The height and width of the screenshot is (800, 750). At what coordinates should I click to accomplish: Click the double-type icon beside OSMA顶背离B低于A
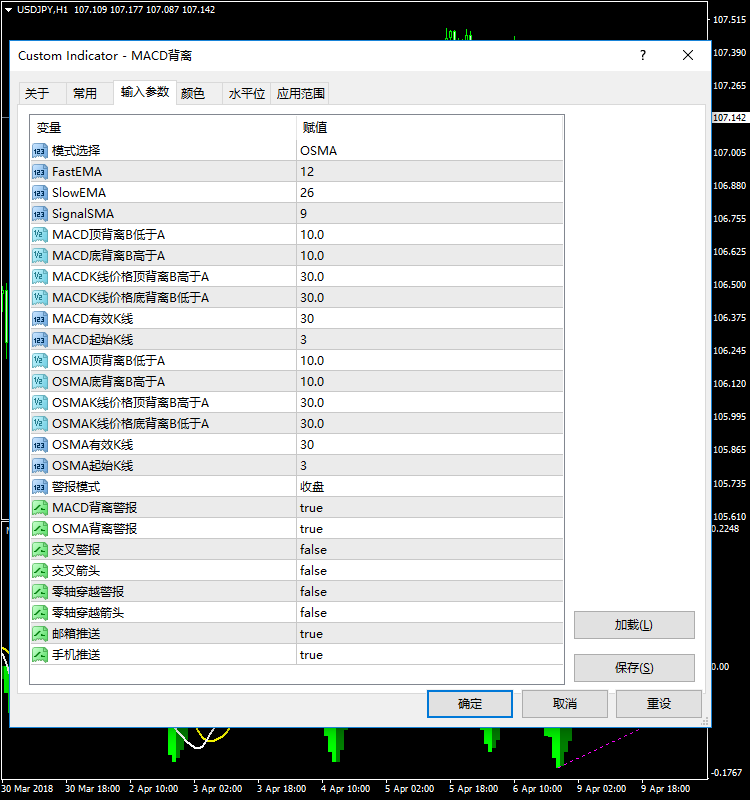(40, 361)
